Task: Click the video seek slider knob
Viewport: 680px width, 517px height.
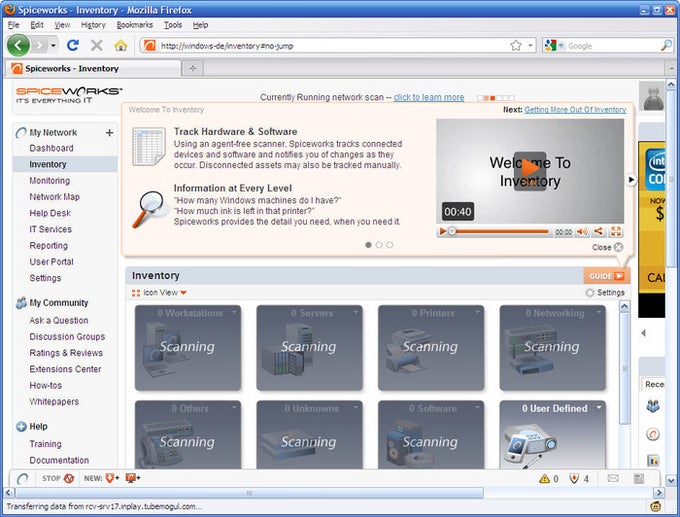Action: pyautogui.click(x=452, y=231)
